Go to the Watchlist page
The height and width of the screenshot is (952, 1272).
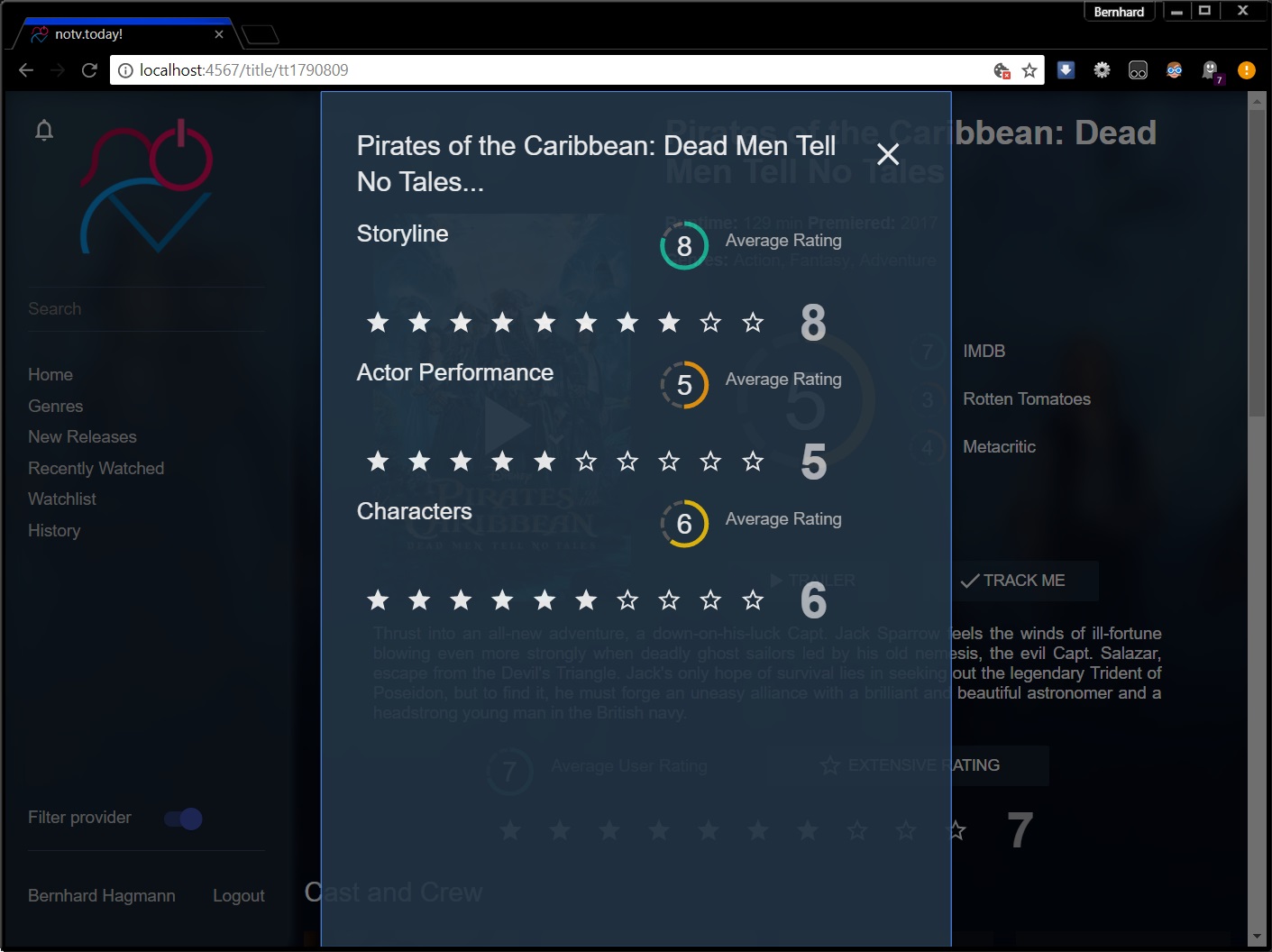pos(62,499)
